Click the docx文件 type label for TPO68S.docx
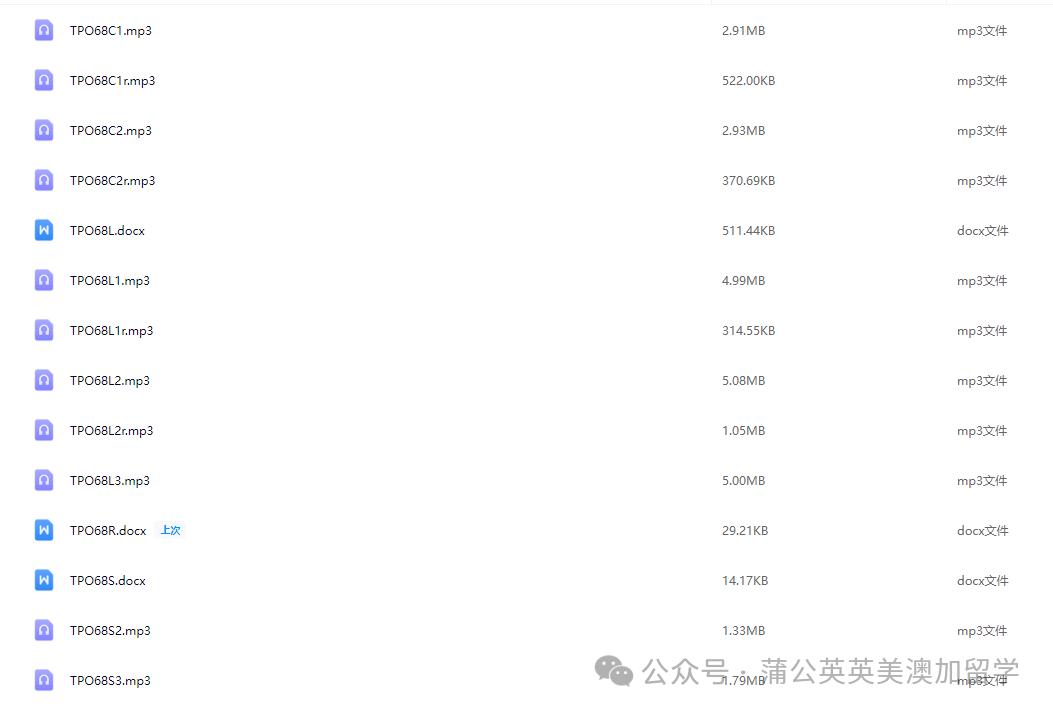 [x=982, y=581]
